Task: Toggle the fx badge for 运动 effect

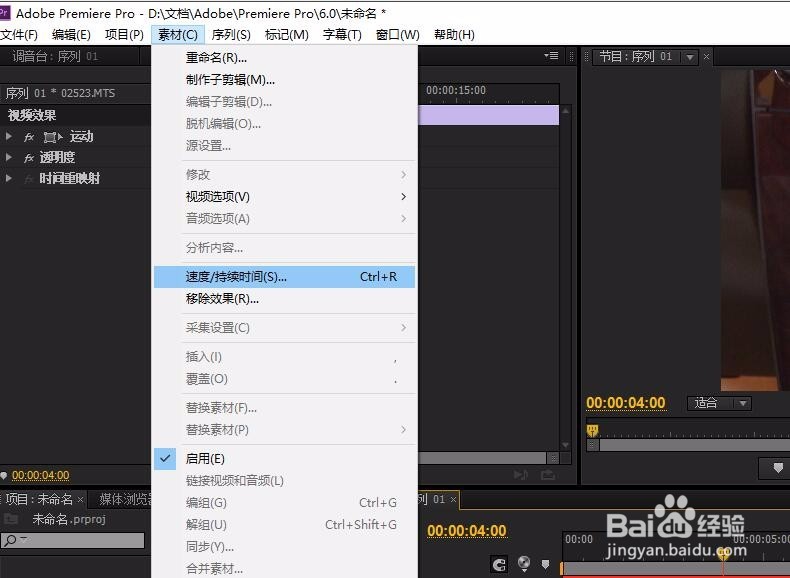Action: [29, 137]
